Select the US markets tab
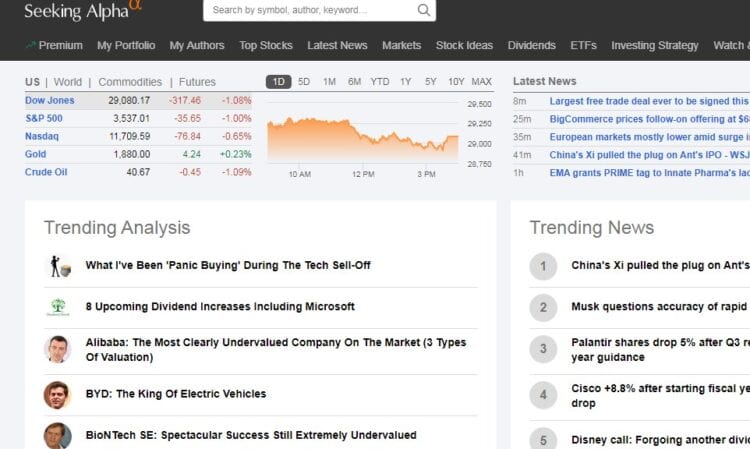750x449 pixels. click(33, 82)
